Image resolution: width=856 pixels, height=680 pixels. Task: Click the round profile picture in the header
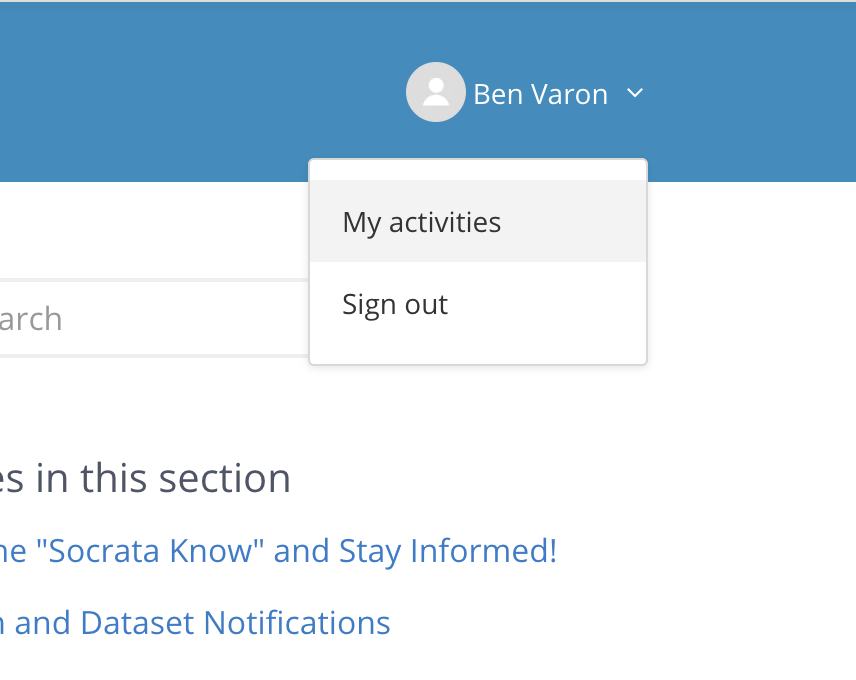tap(436, 92)
